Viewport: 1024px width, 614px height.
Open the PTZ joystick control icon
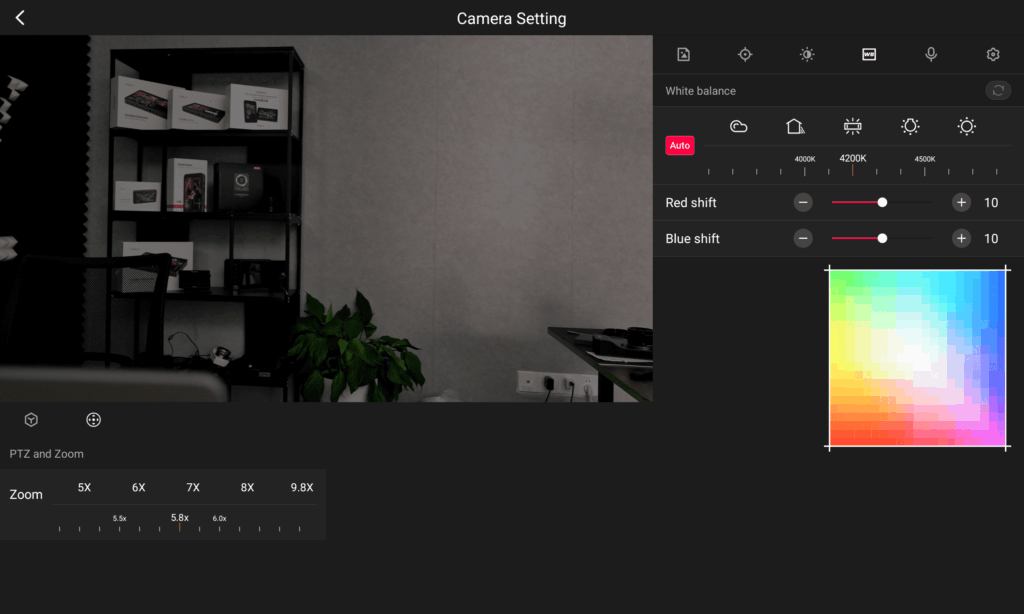click(x=93, y=419)
